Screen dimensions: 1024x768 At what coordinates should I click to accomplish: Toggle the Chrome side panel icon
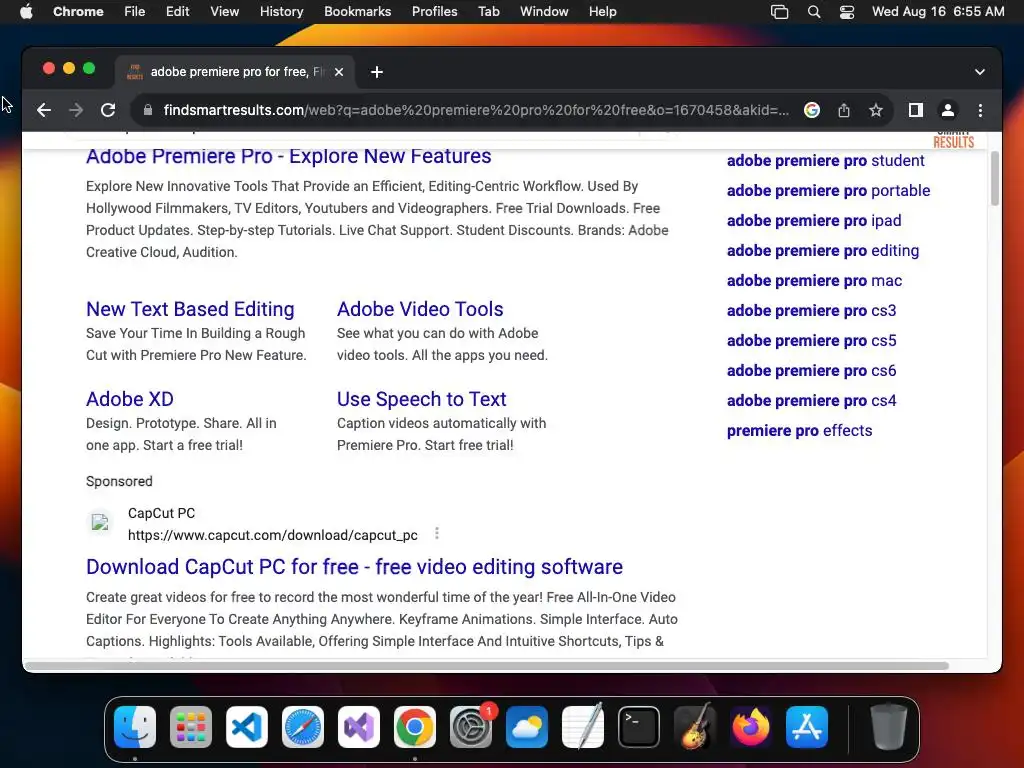(916, 110)
